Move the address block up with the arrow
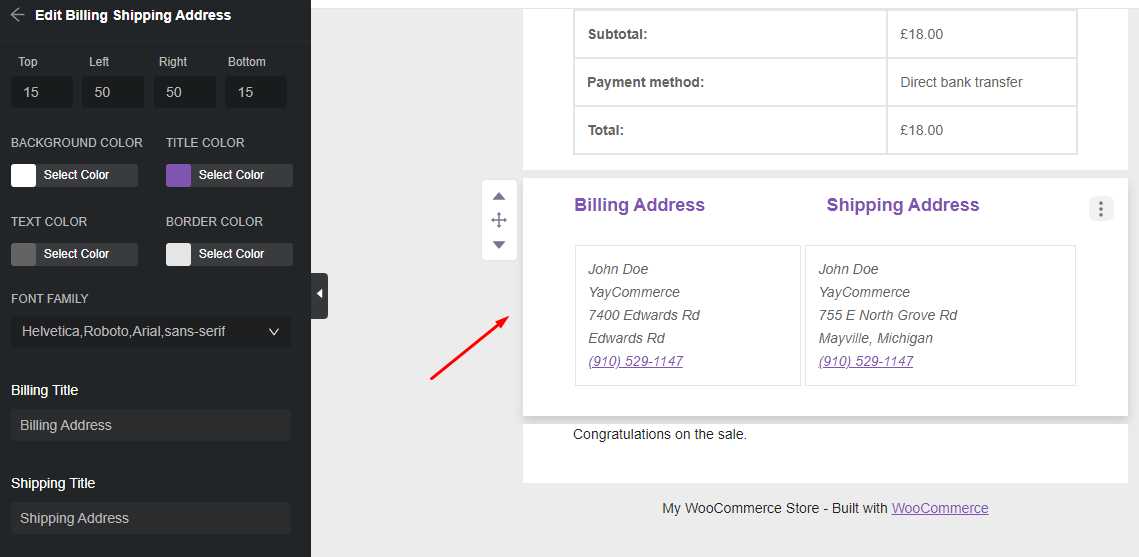 pyautogui.click(x=499, y=196)
